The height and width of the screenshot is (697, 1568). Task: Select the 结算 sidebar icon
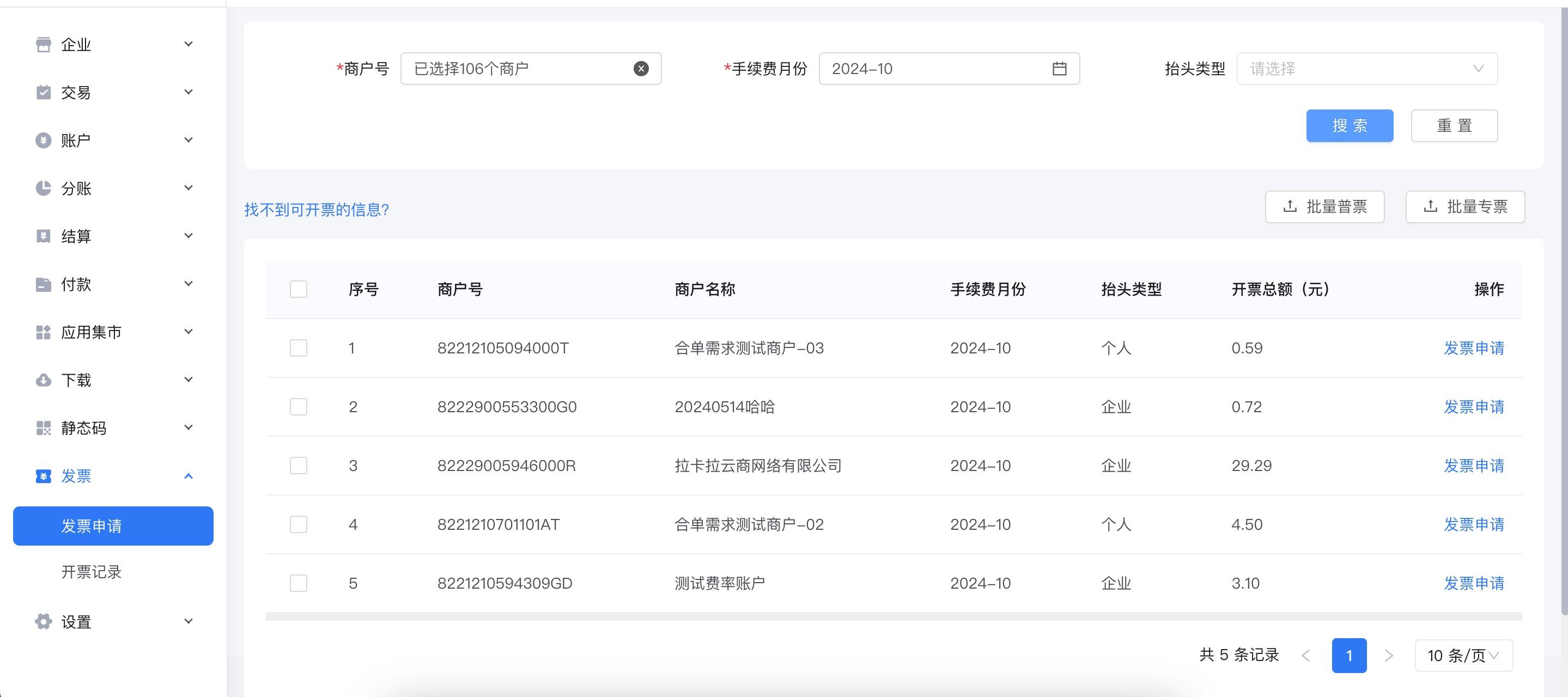point(42,236)
